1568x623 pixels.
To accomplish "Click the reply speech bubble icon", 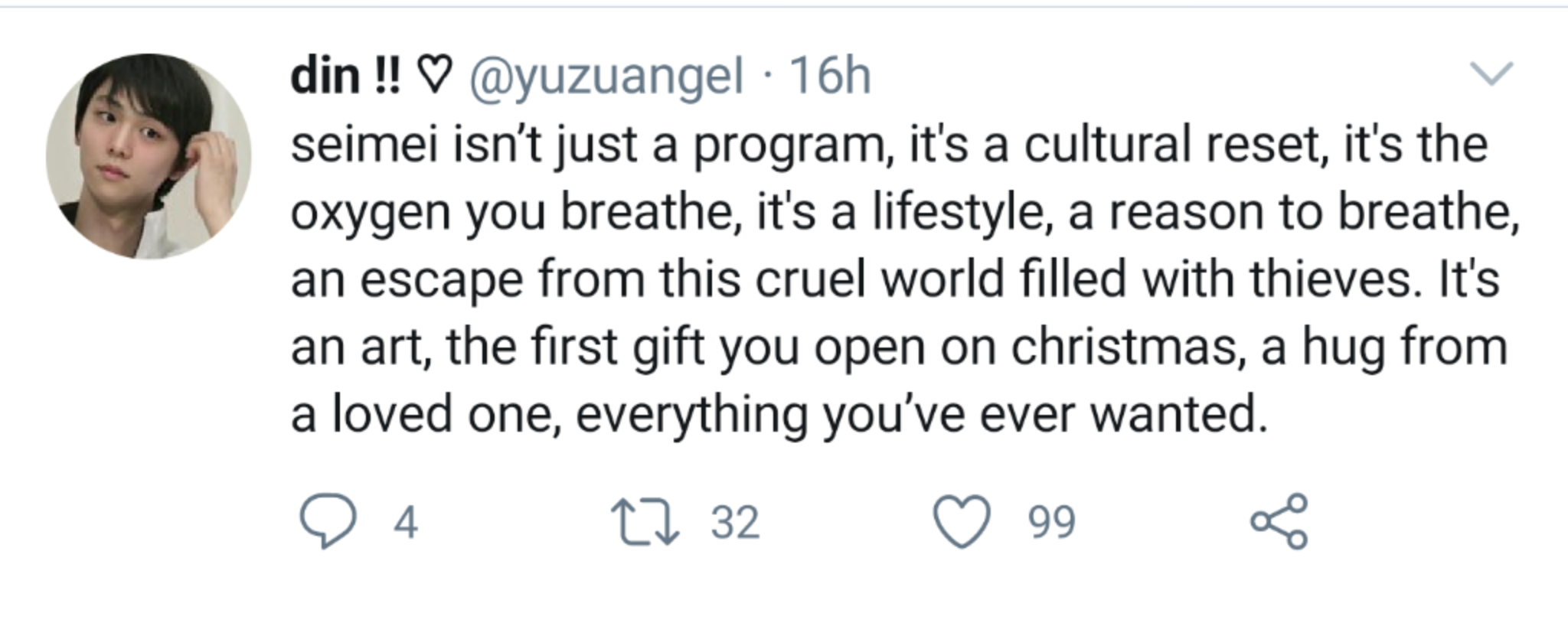I will [x=327, y=521].
